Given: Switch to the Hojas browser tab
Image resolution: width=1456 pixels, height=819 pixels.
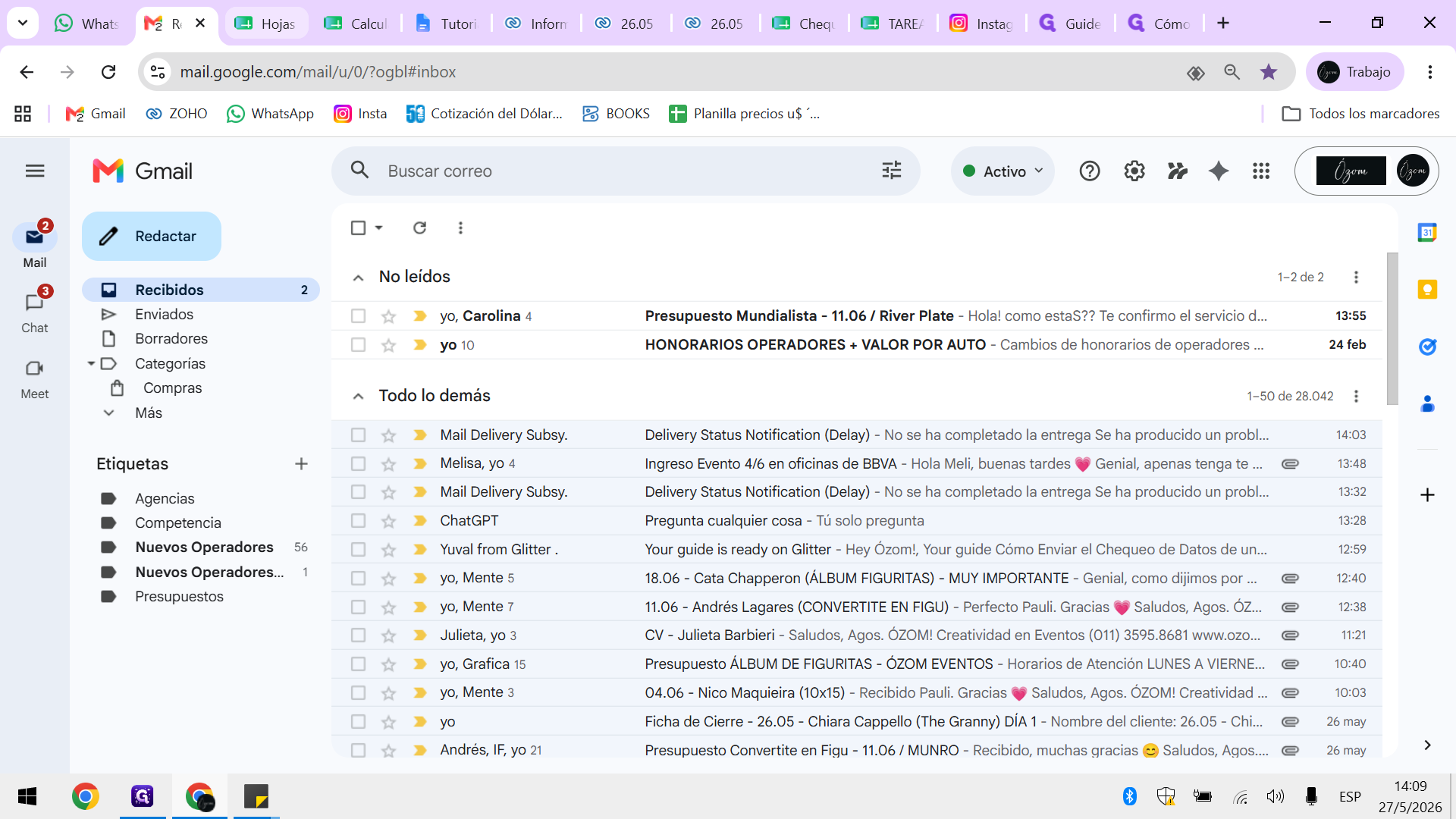Looking at the screenshot, I should click(x=266, y=24).
